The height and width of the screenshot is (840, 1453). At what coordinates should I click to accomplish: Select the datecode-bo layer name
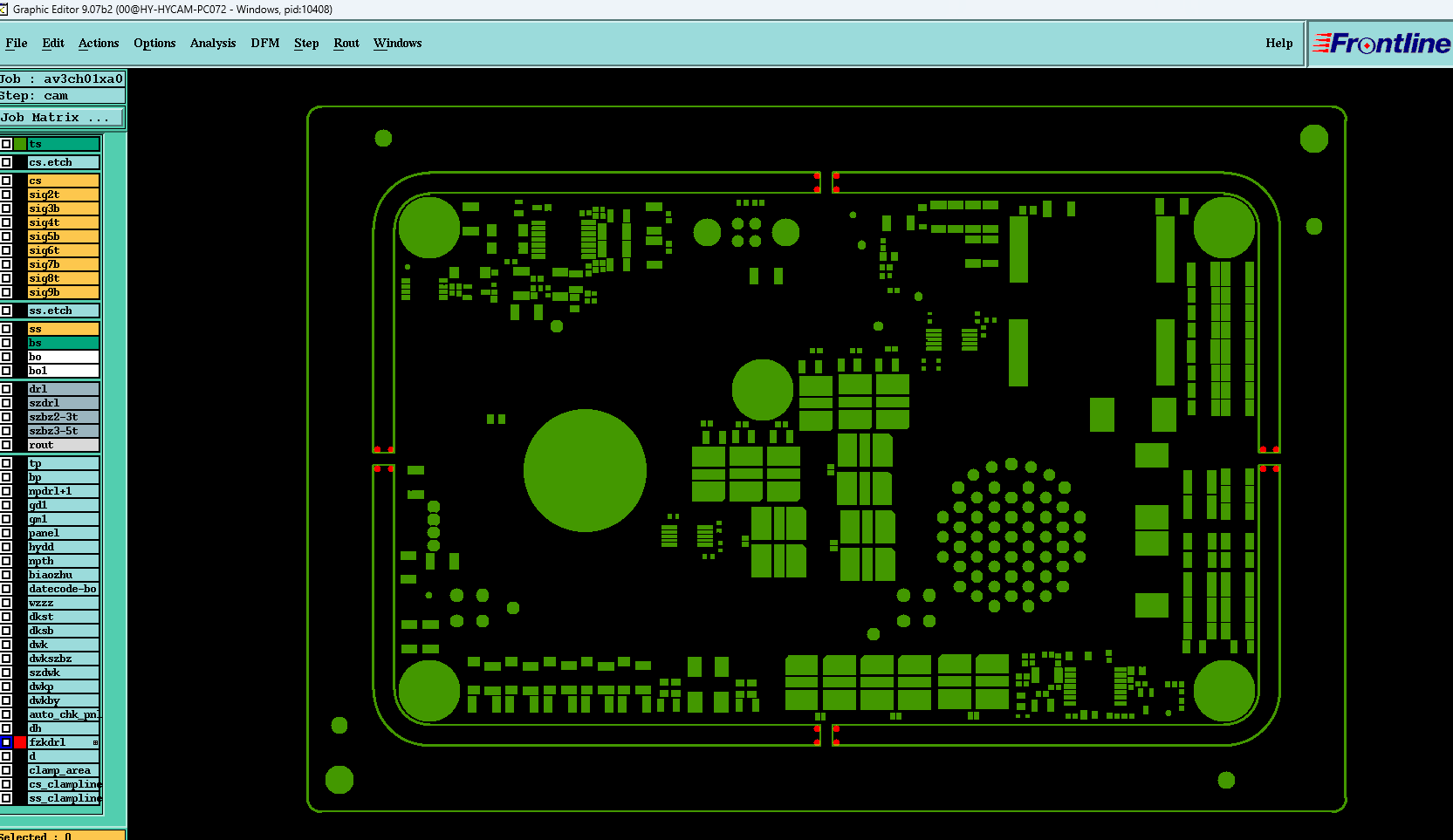(64, 589)
